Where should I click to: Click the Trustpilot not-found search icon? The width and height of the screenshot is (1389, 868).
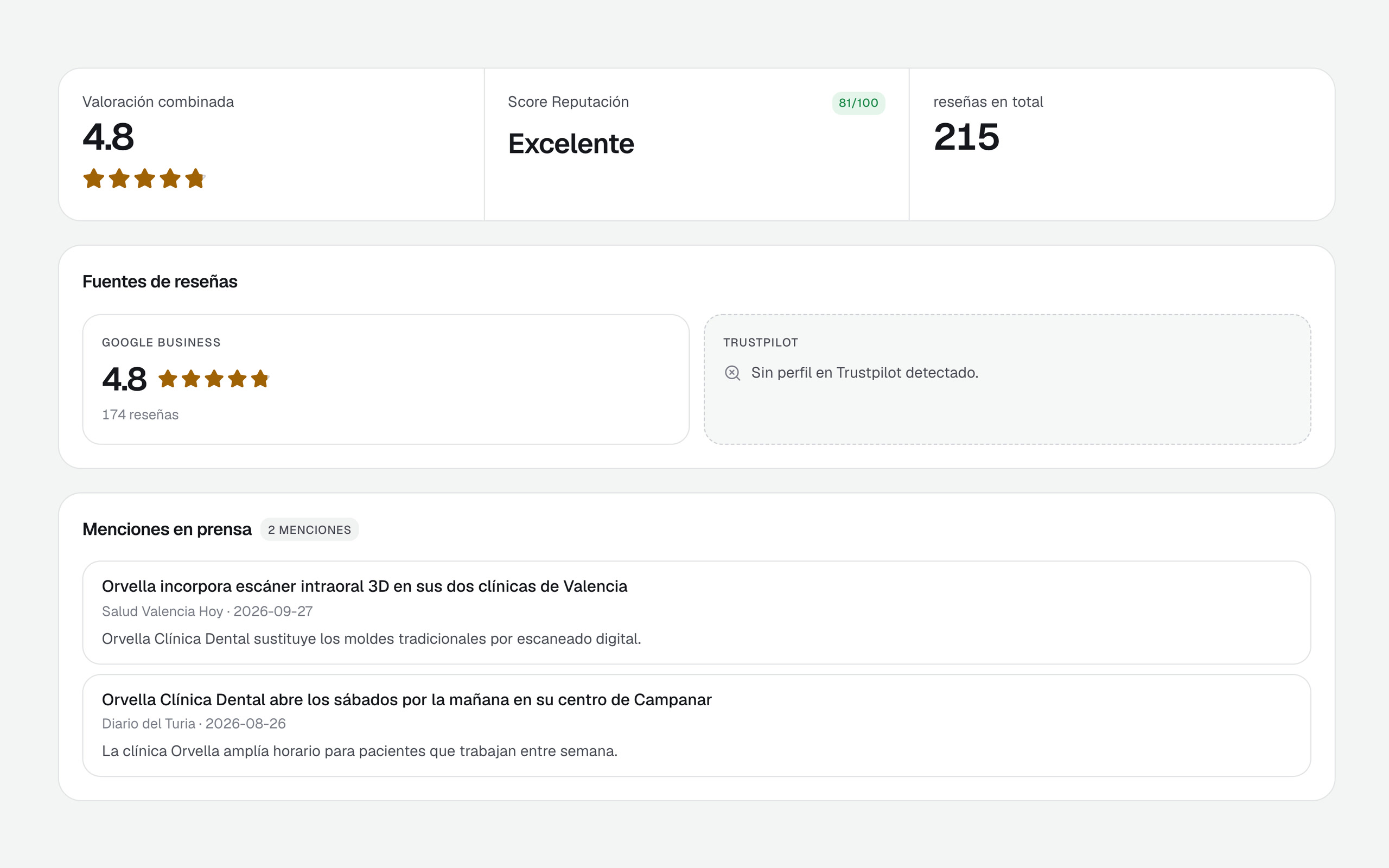pyautogui.click(x=732, y=373)
